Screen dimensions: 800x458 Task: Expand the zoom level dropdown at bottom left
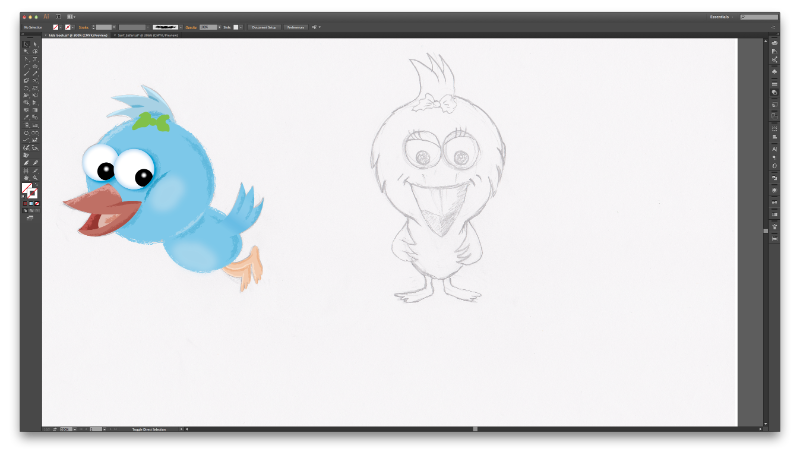tap(73, 429)
